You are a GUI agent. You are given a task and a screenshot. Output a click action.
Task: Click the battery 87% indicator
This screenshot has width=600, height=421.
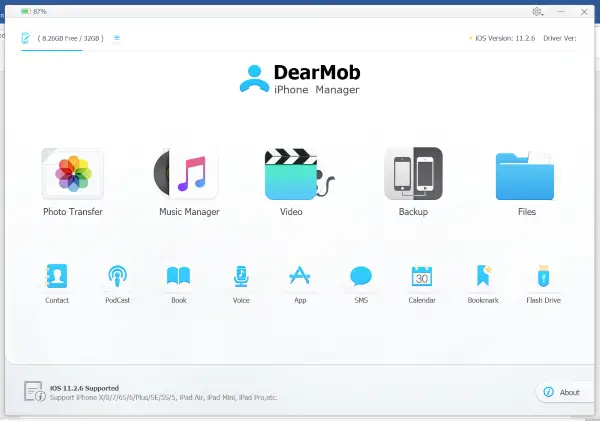point(34,11)
